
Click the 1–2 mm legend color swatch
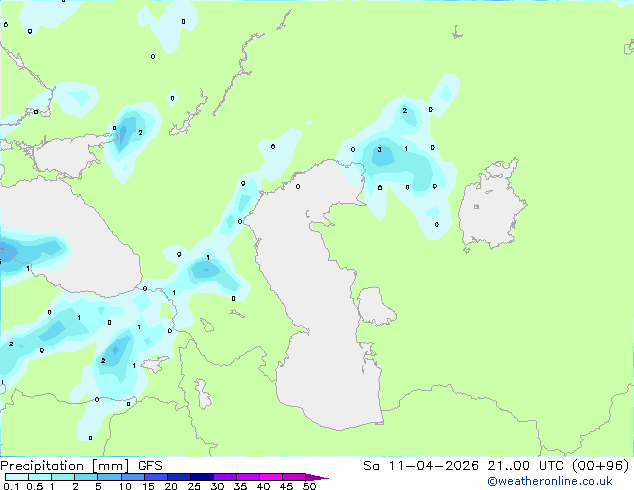point(63,477)
